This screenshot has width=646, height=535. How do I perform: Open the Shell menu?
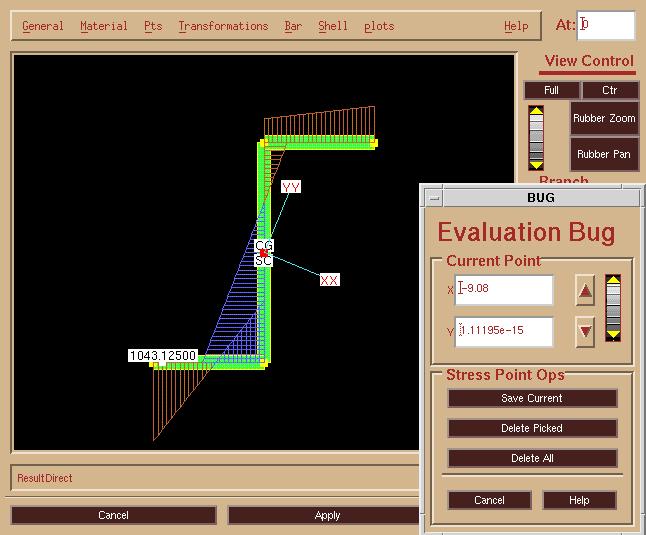point(332,26)
